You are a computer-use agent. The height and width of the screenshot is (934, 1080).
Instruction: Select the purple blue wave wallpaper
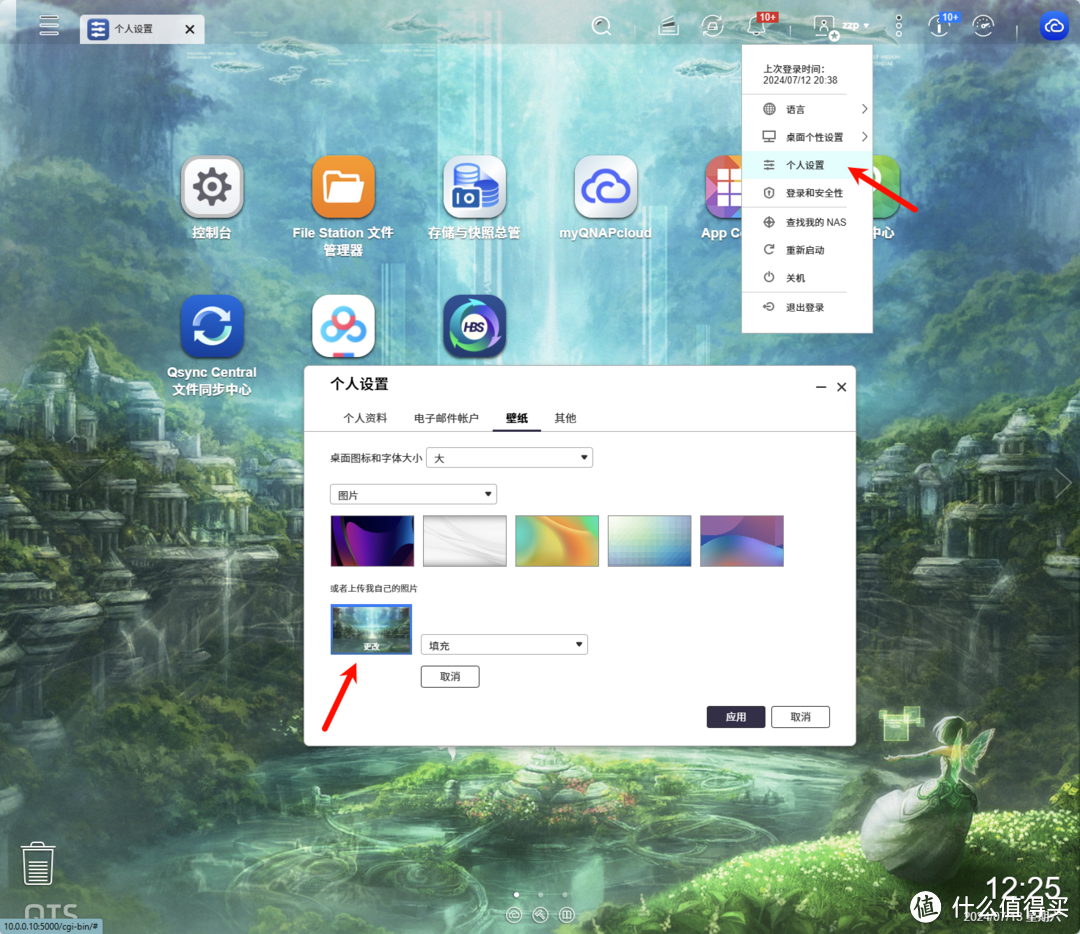click(741, 541)
